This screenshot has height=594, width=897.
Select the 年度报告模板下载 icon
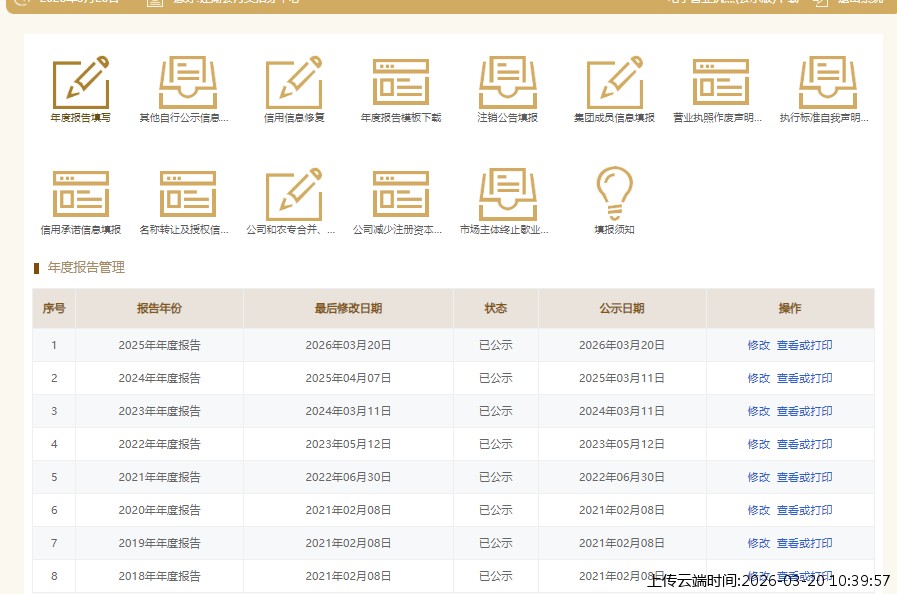click(401, 84)
